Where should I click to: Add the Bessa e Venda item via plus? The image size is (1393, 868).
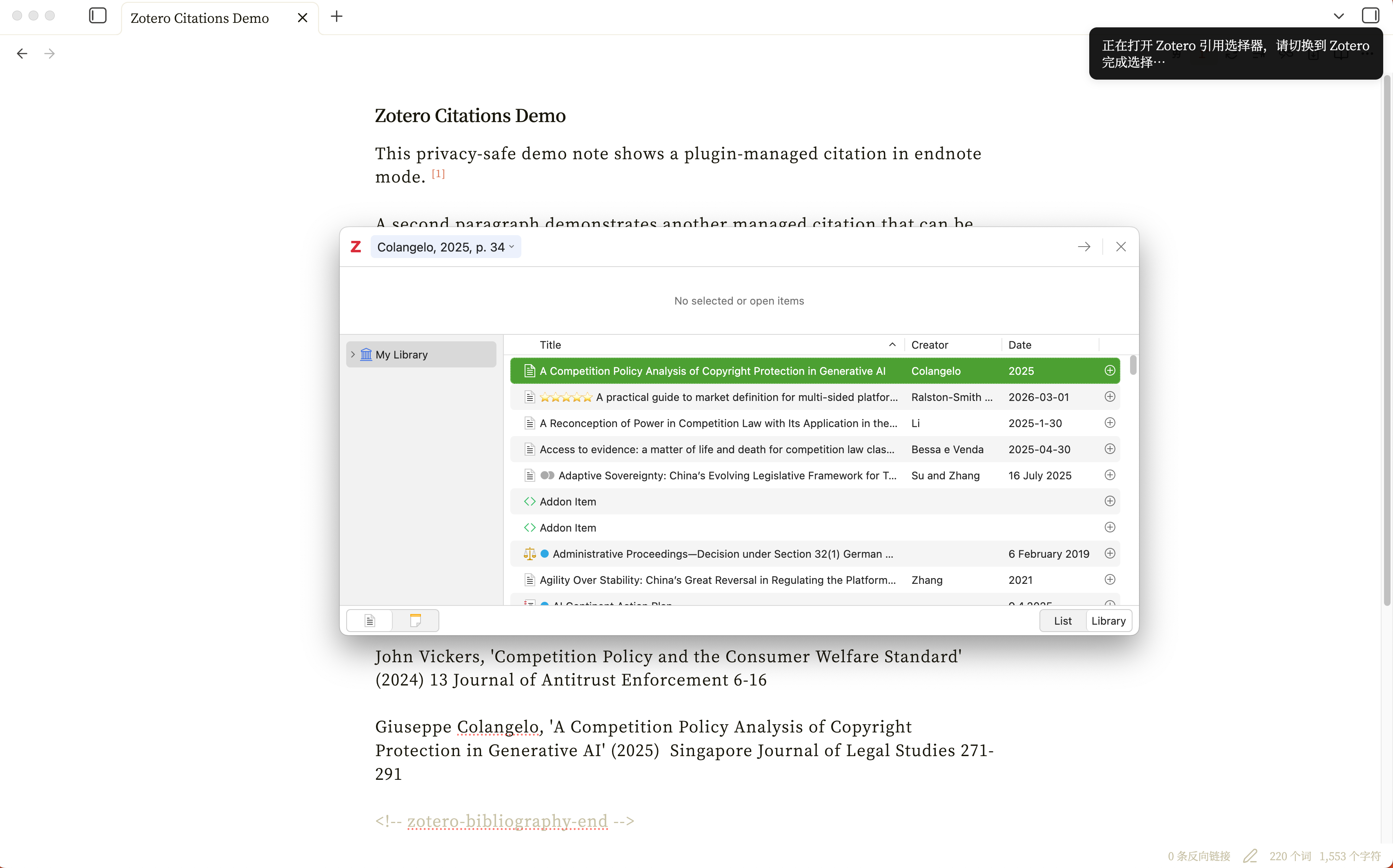pos(1110,449)
